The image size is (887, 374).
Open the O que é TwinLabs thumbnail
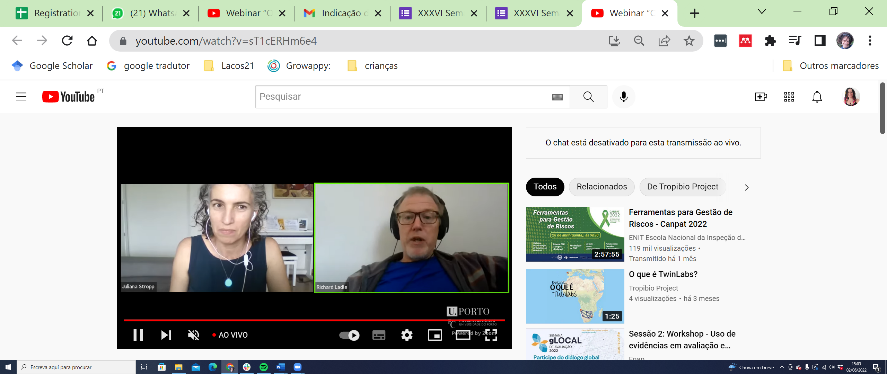[x=575, y=295]
